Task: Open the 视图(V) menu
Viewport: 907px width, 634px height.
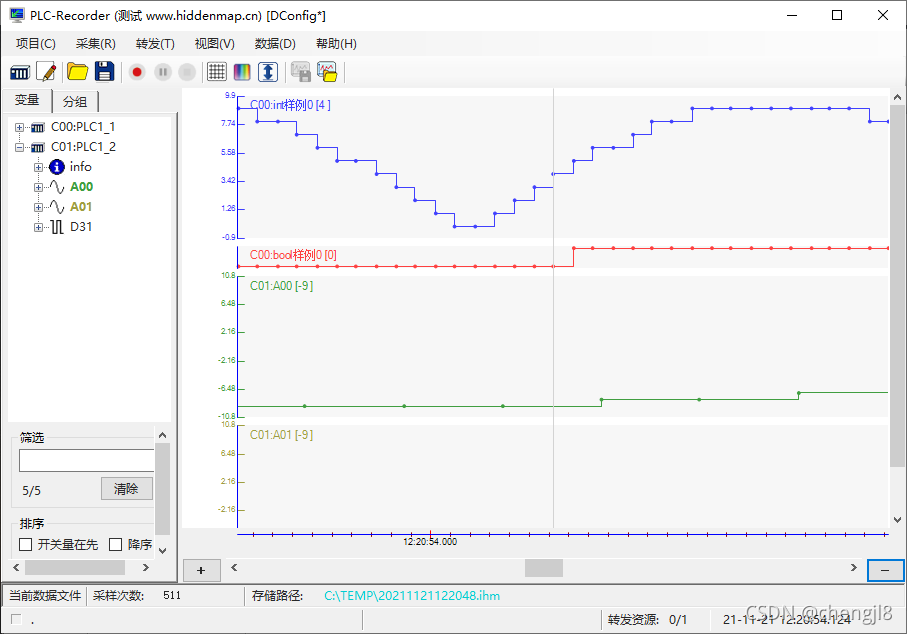Action: 215,44
